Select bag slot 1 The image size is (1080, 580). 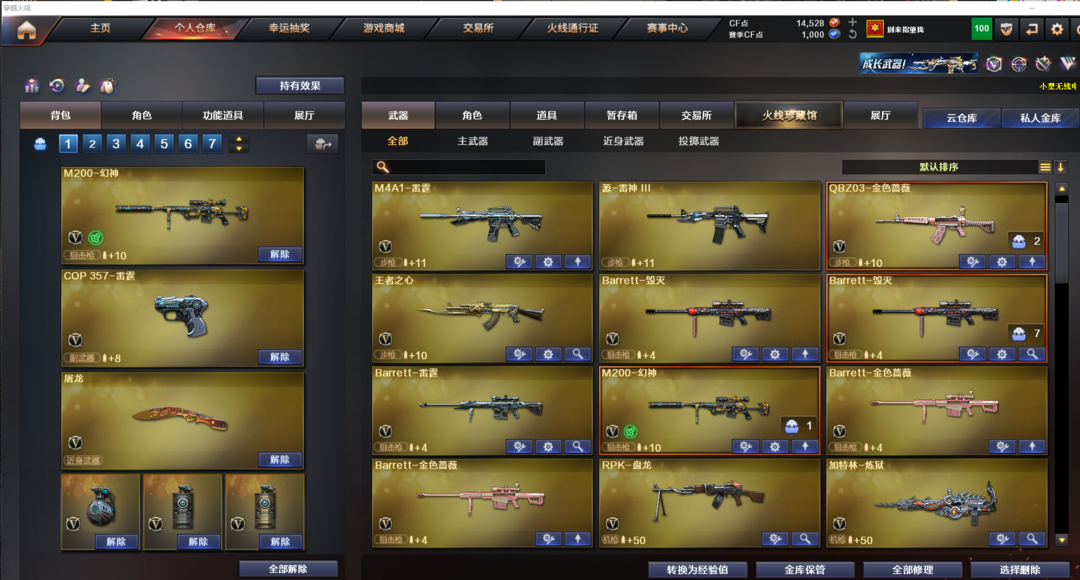[68, 144]
